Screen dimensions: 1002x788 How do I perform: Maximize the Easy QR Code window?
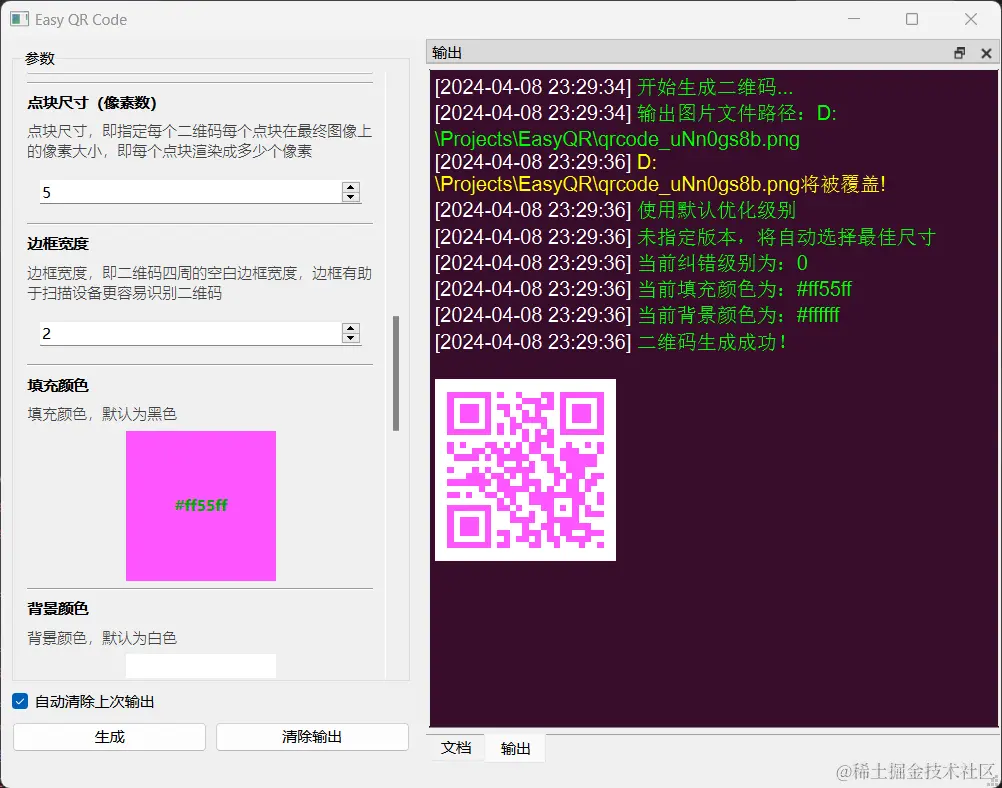coord(912,19)
